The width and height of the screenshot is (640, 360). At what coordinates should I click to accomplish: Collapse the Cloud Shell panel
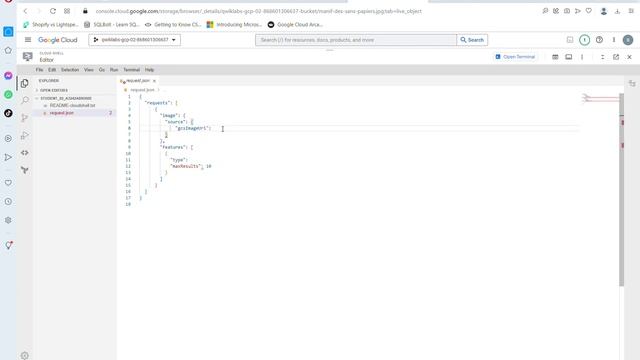[x=602, y=57]
